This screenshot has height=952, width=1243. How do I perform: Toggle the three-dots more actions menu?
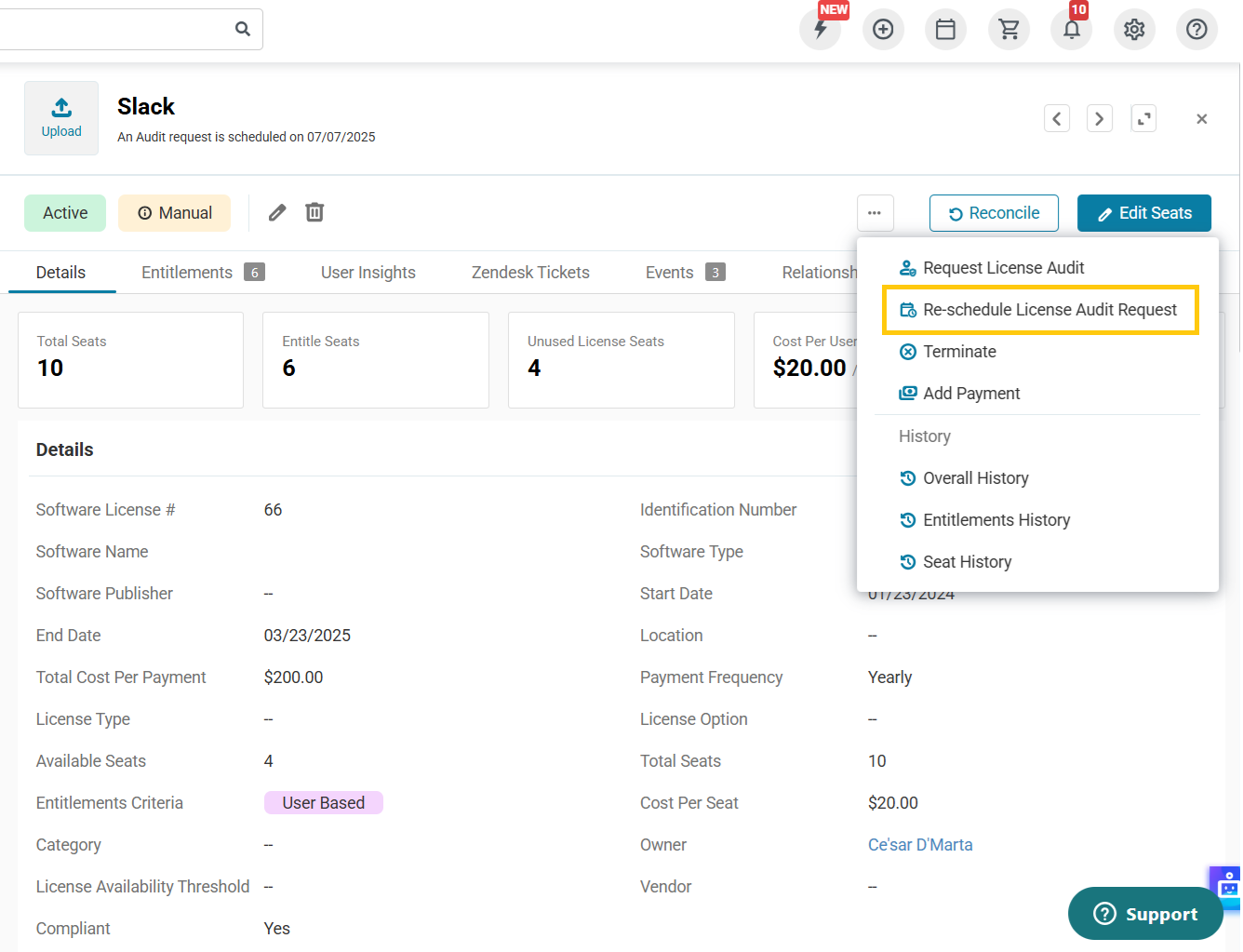pos(875,213)
